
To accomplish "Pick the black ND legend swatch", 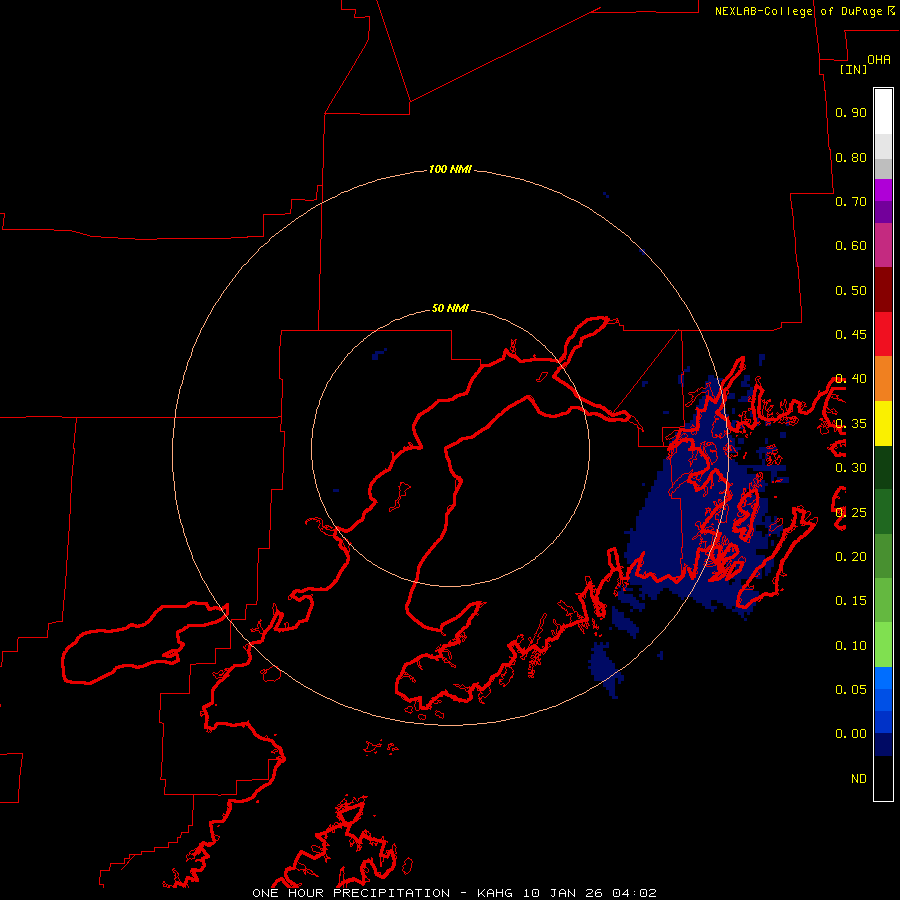I will coord(883,778).
